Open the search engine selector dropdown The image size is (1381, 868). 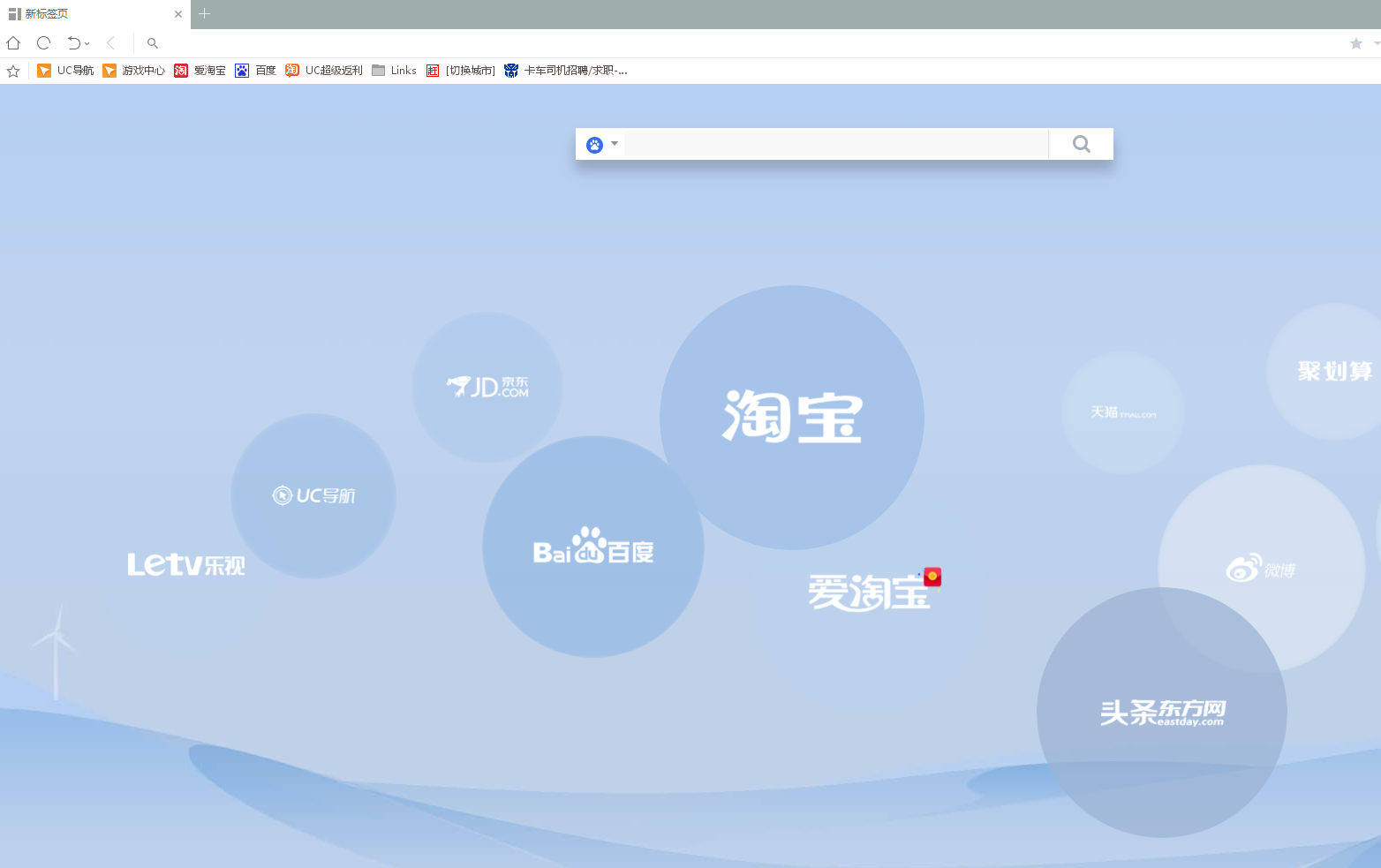(615, 144)
